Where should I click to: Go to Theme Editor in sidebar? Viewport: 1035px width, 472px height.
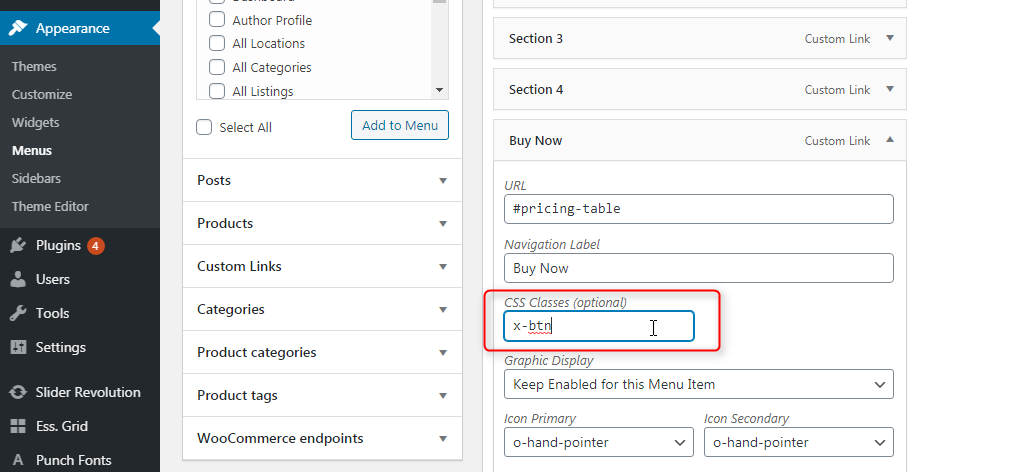(50, 207)
